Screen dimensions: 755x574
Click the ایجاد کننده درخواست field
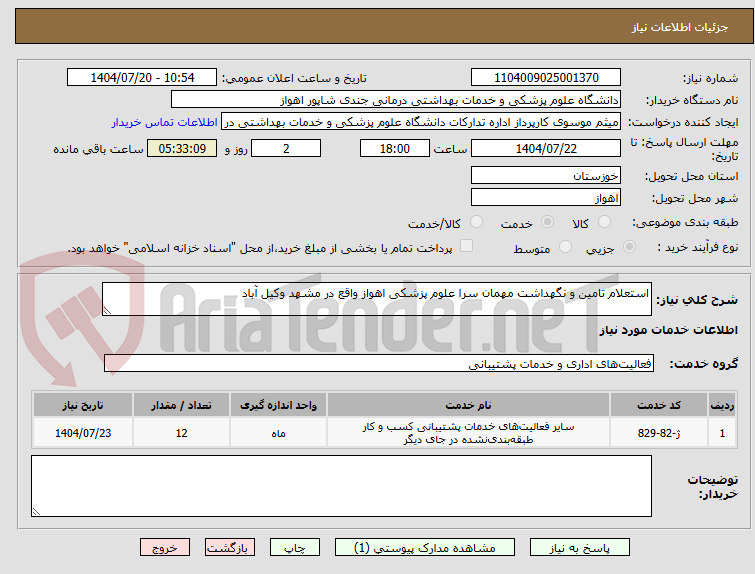[421, 122]
